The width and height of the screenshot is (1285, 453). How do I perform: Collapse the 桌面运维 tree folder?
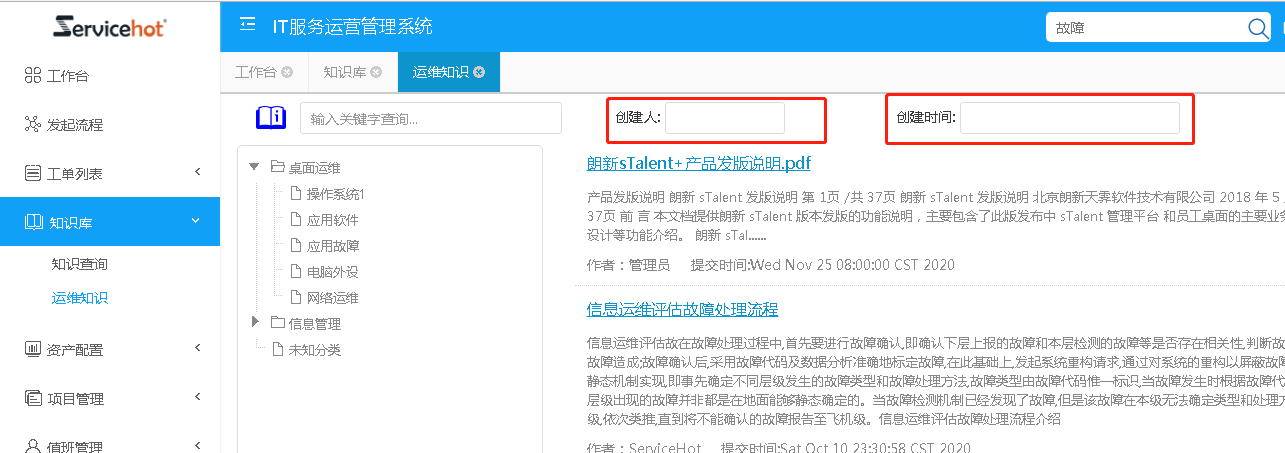coord(254,167)
